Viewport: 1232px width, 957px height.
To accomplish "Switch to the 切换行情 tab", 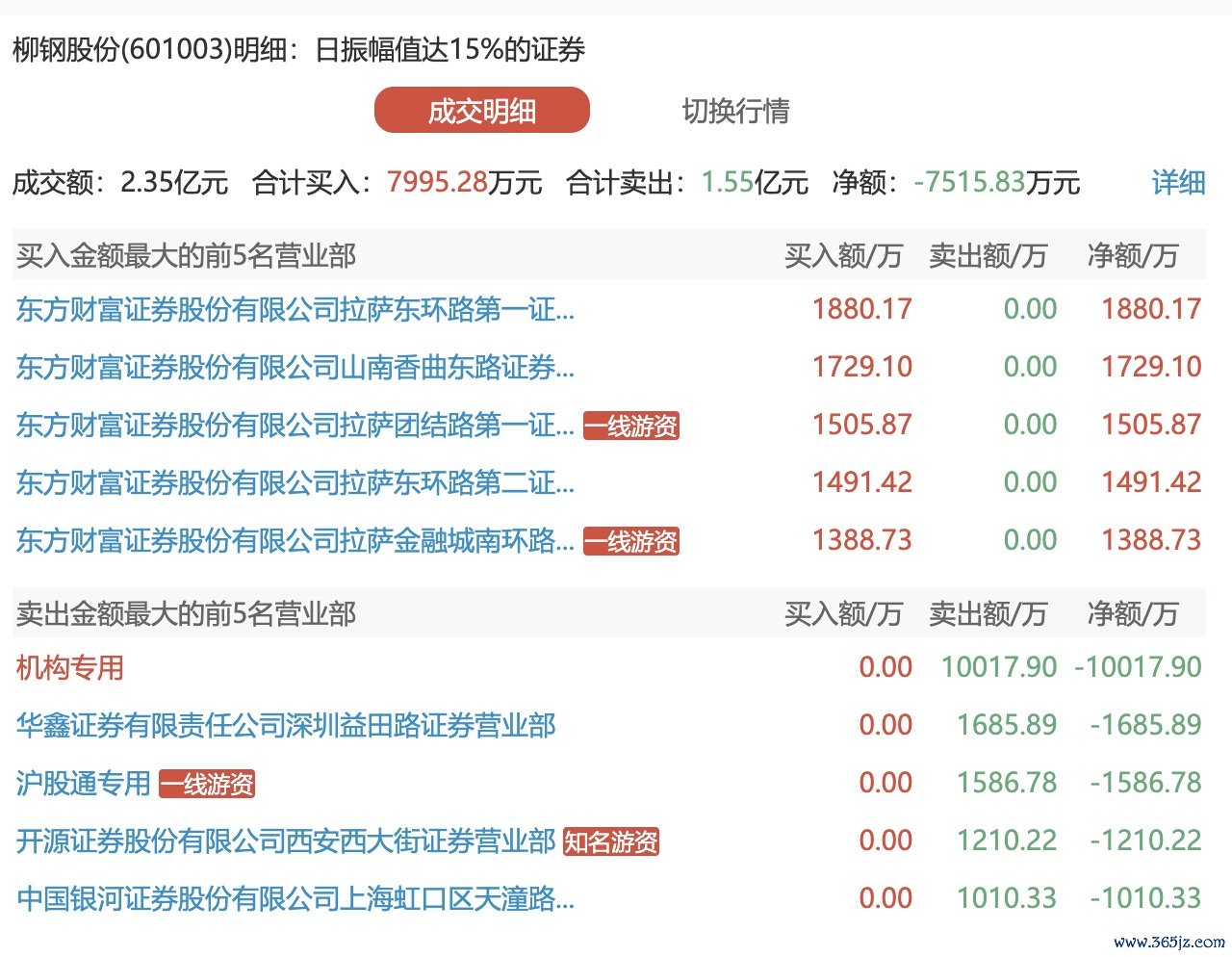I will (x=735, y=111).
